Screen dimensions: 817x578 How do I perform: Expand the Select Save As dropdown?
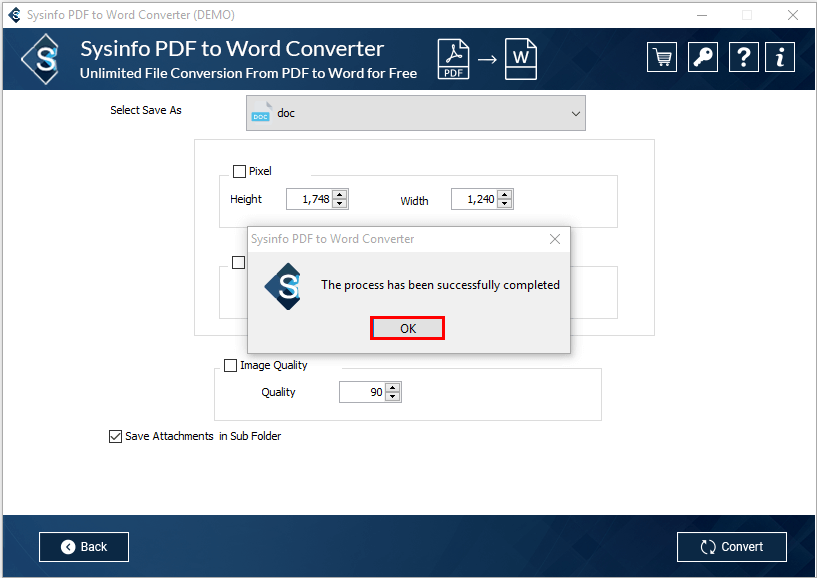(416, 113)
